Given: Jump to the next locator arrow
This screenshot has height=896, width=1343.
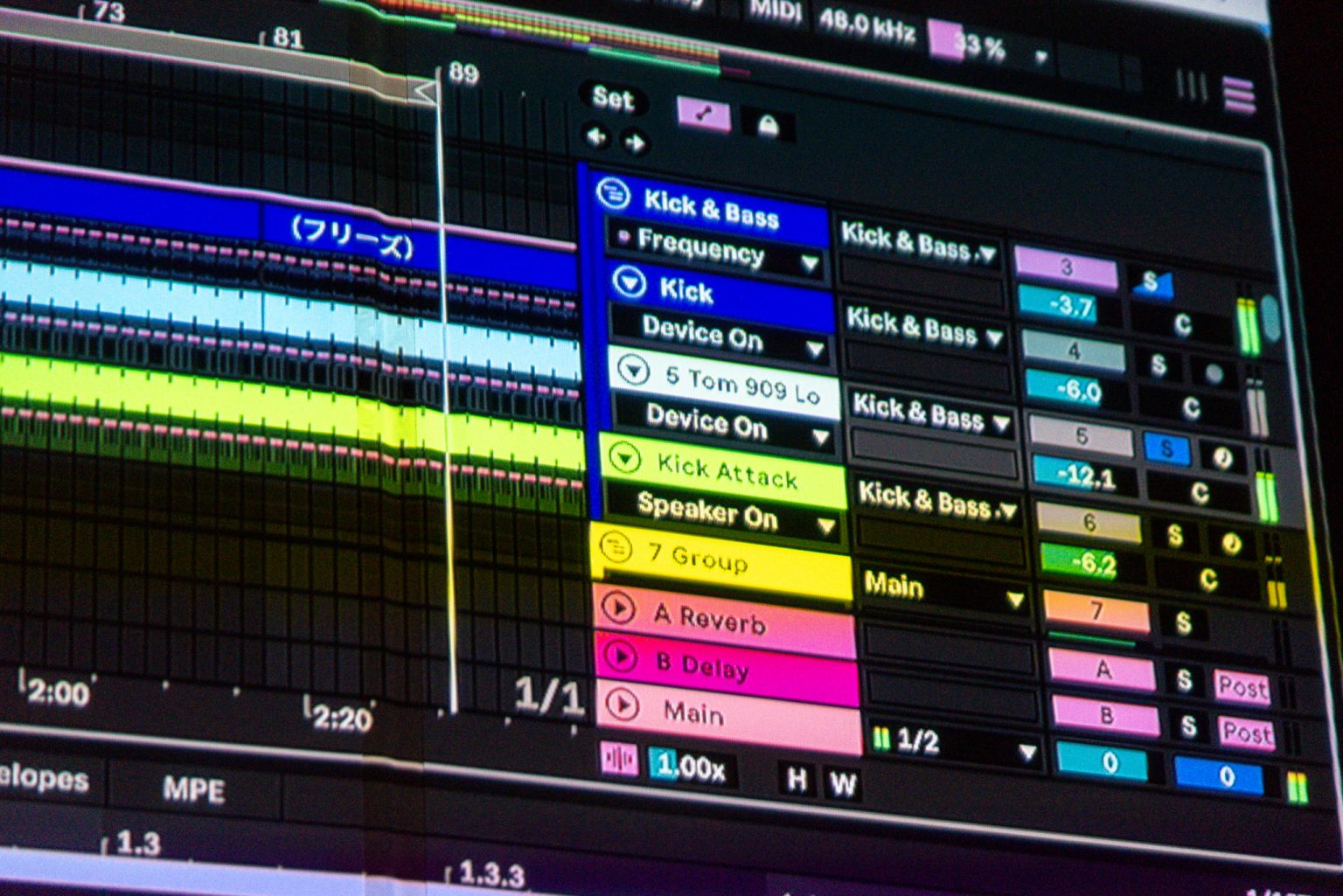Looking at the screenshot, I should pyautogui.click(x=635, y=142).
